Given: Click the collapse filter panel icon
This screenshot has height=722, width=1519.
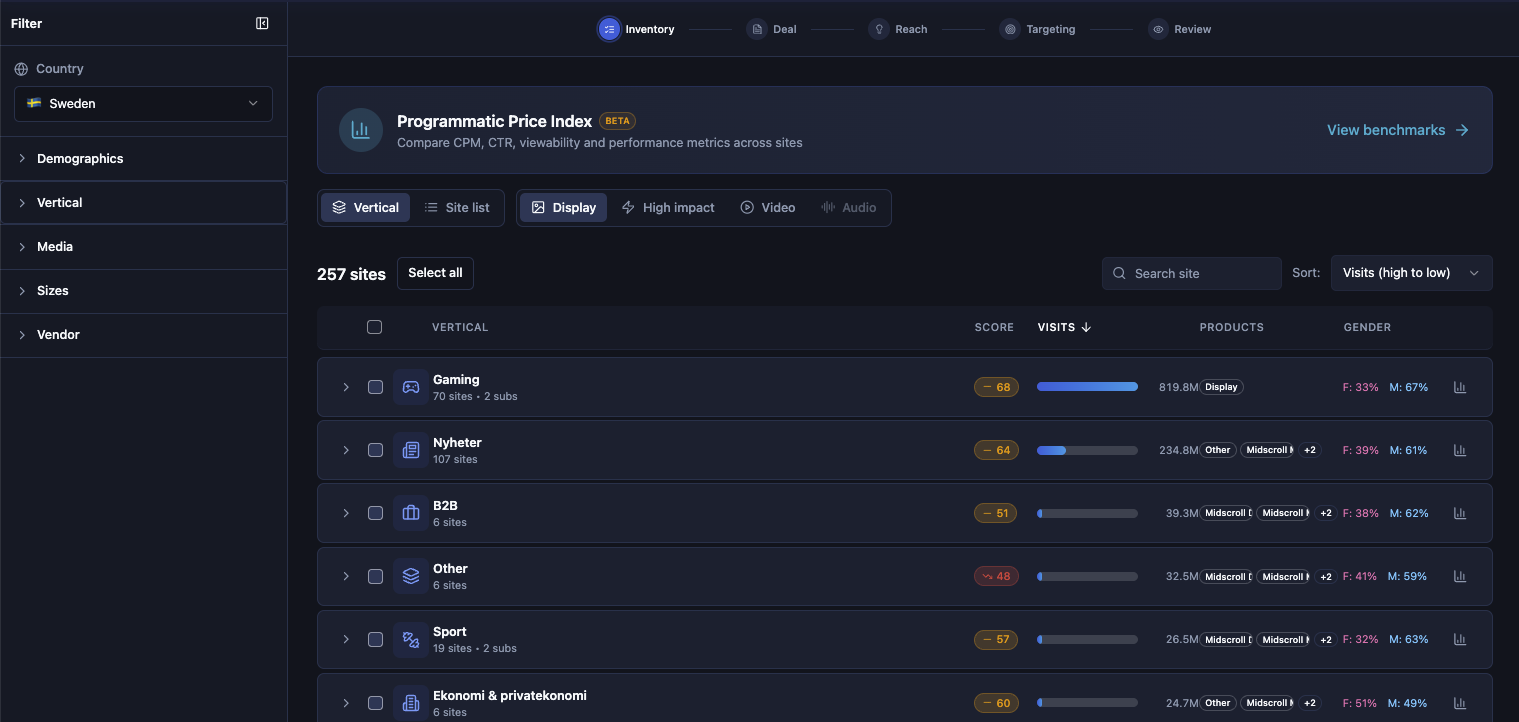Looking at the screenshot, I should point(261,22).
